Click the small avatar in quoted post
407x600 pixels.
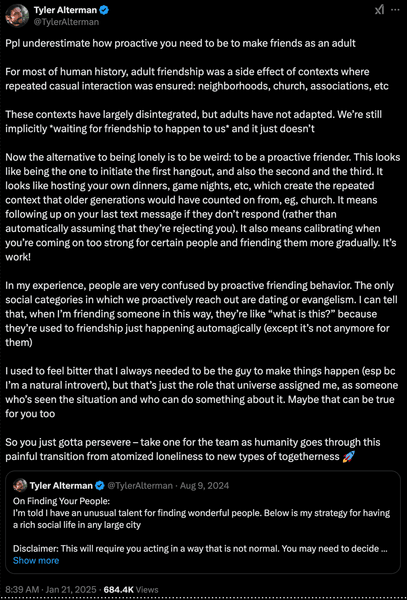(20, 486)
